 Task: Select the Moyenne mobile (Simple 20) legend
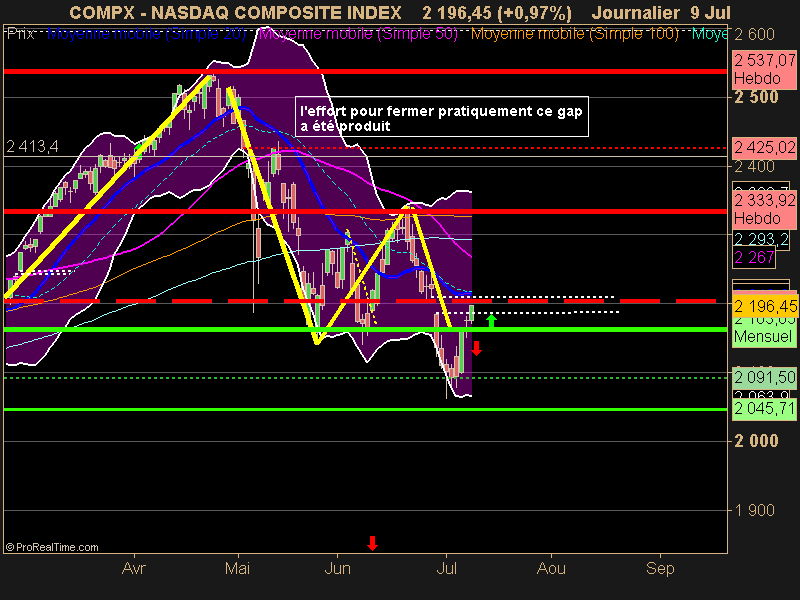[146, 34]
